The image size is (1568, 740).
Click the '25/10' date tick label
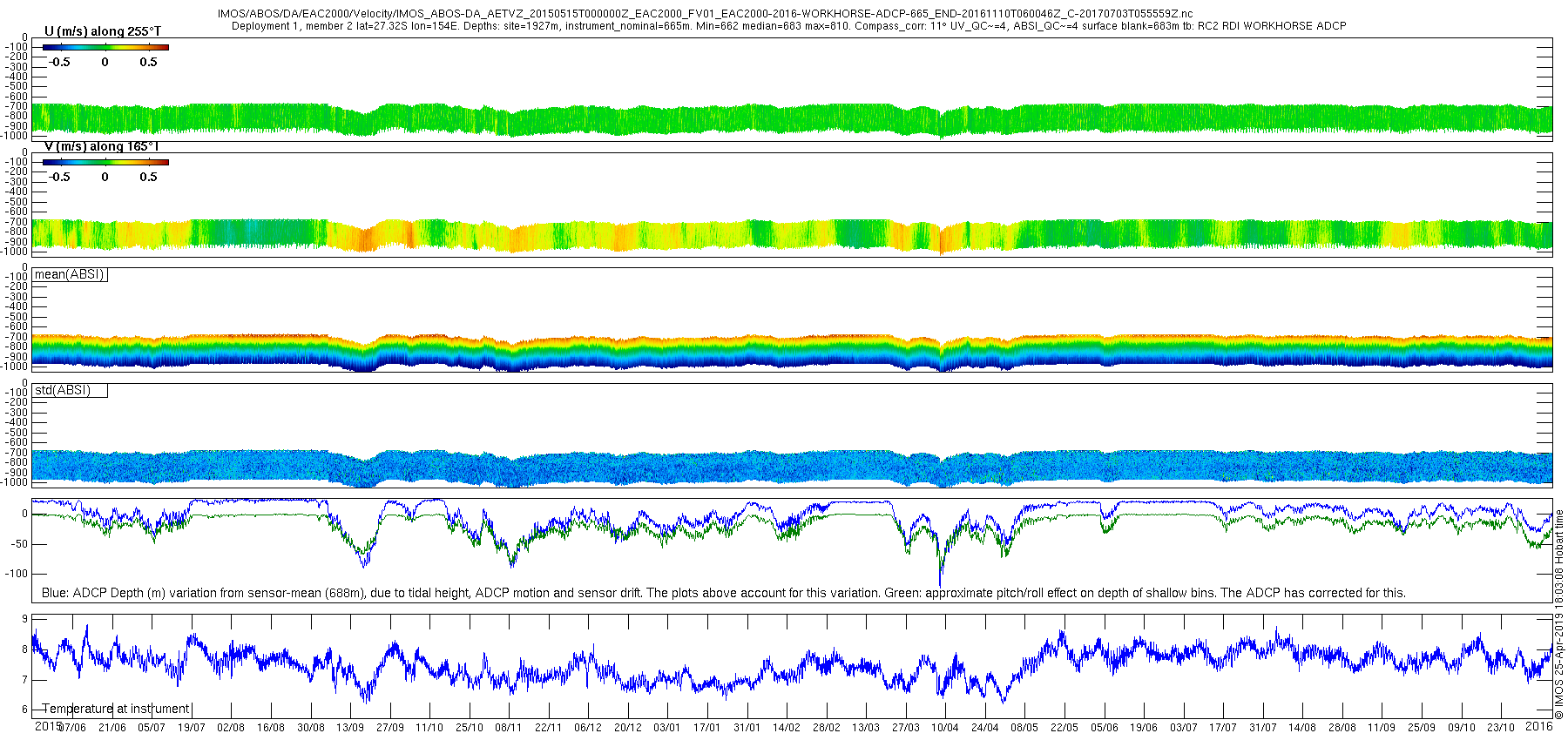click(470, 728)
